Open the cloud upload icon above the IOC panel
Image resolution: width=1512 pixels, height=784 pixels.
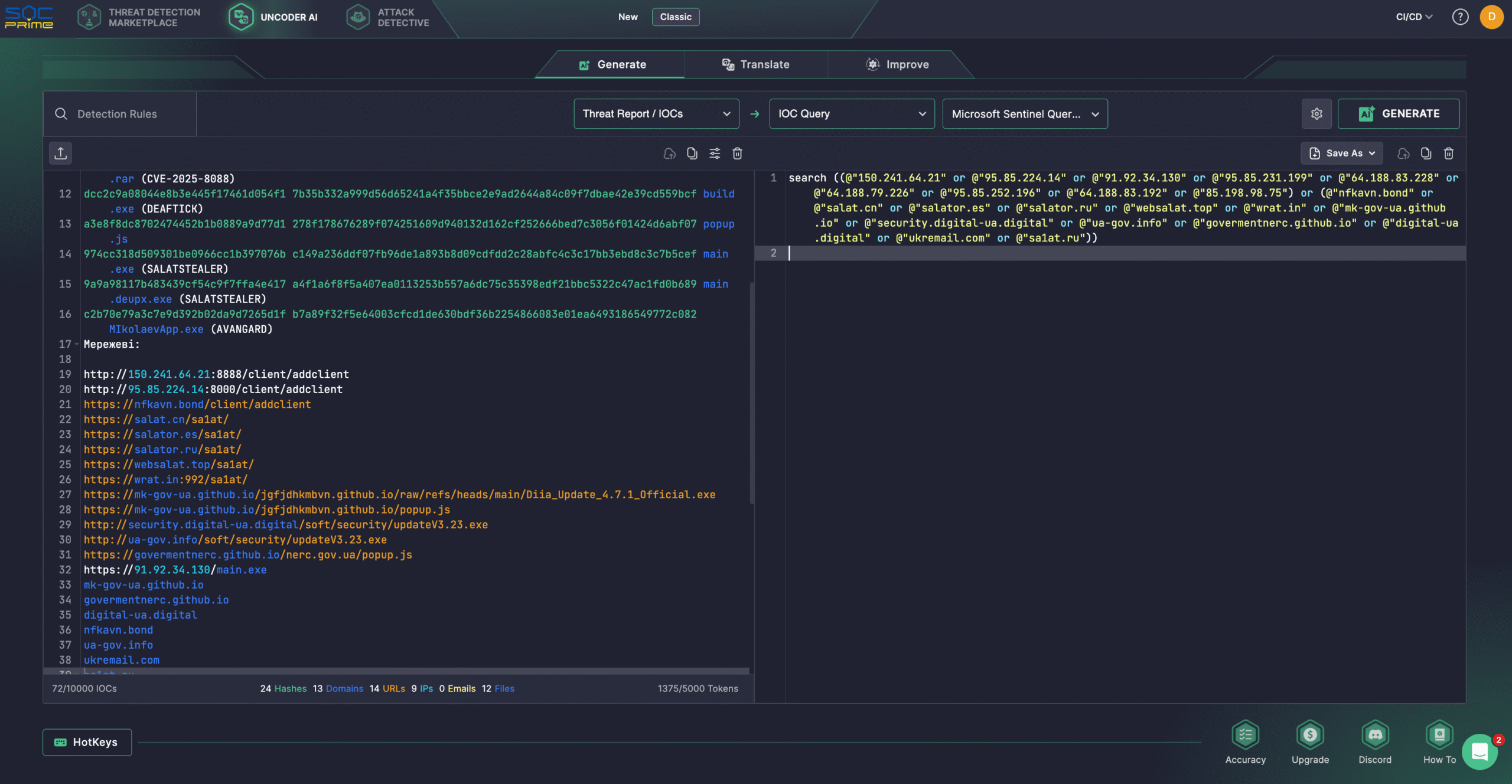tap(669, 153)
